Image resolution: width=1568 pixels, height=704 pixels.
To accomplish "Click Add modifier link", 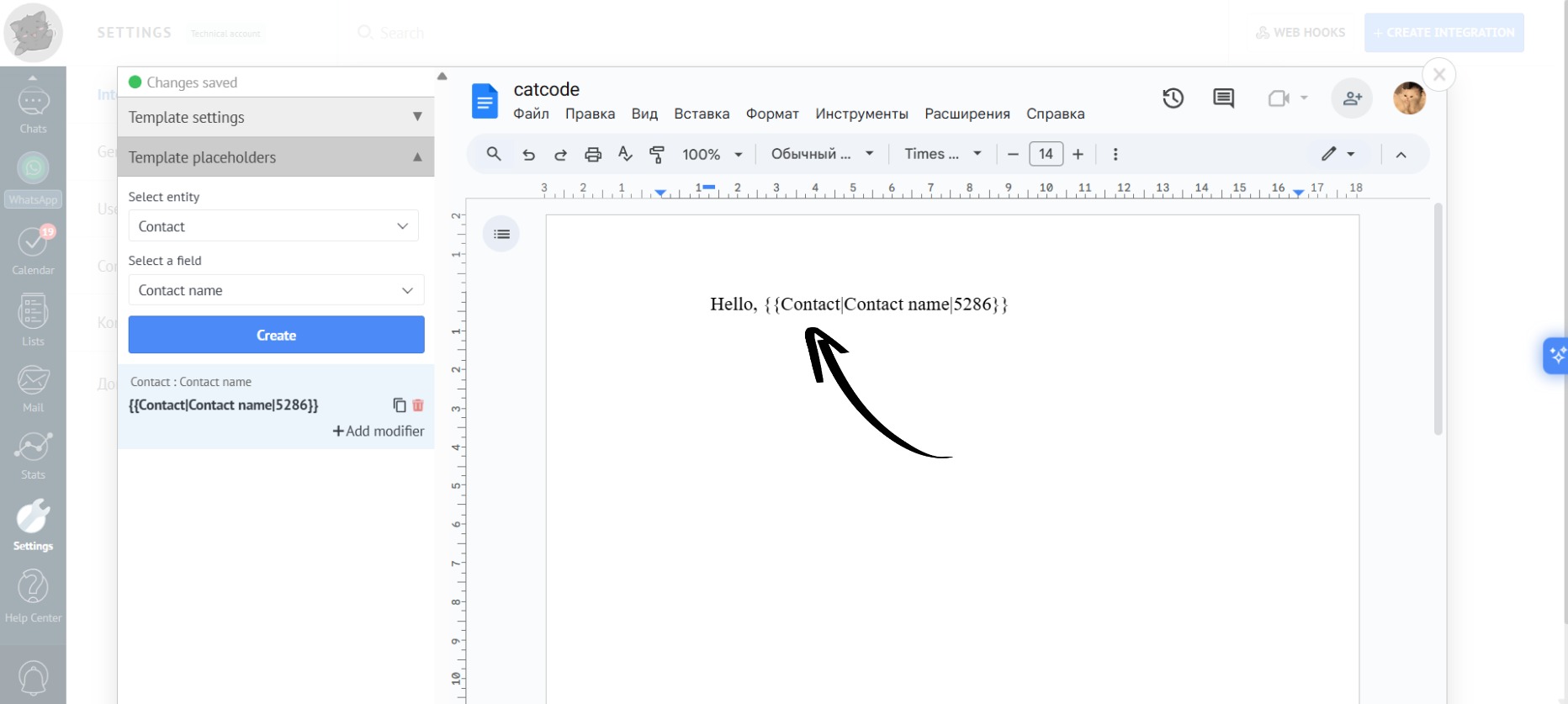I will [x=379, y=431].
